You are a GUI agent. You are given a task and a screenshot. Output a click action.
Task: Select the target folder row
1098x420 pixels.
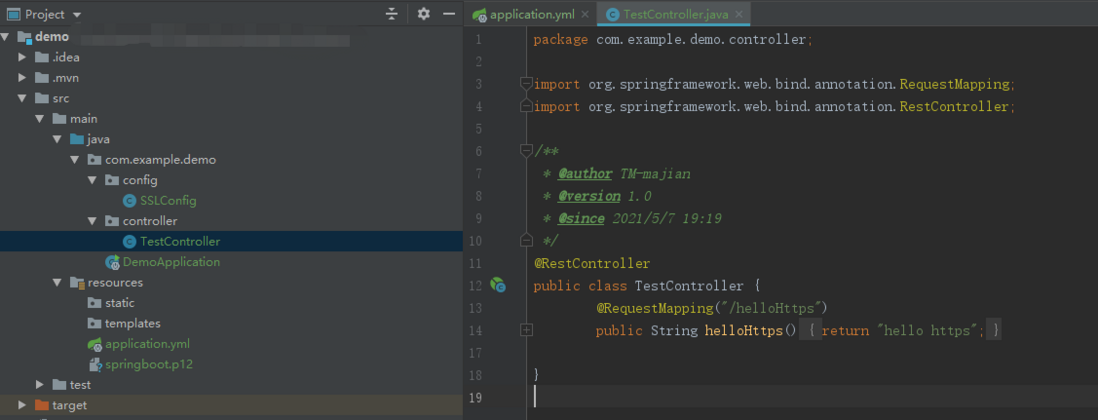click(x=231, y=405)
